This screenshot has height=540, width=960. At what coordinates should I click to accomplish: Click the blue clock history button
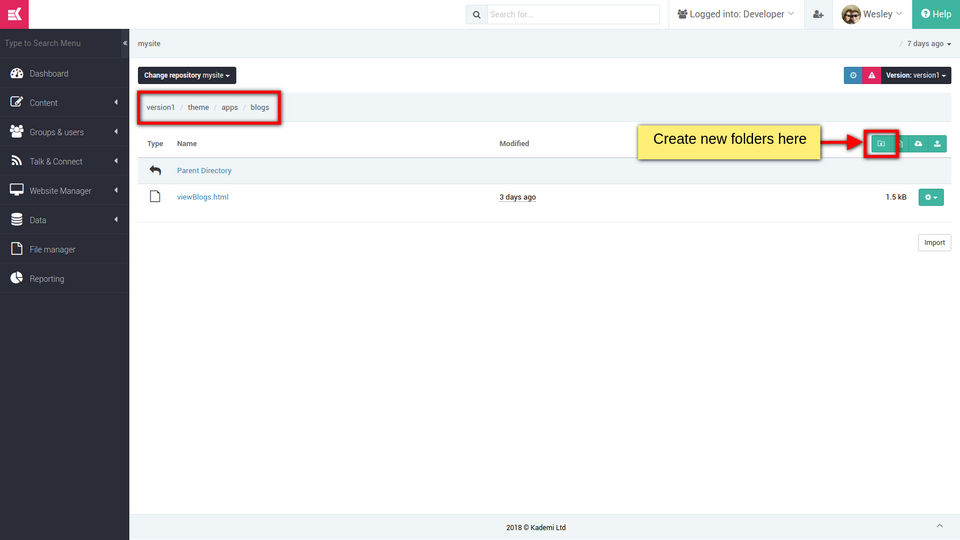[x=853, y=75]
